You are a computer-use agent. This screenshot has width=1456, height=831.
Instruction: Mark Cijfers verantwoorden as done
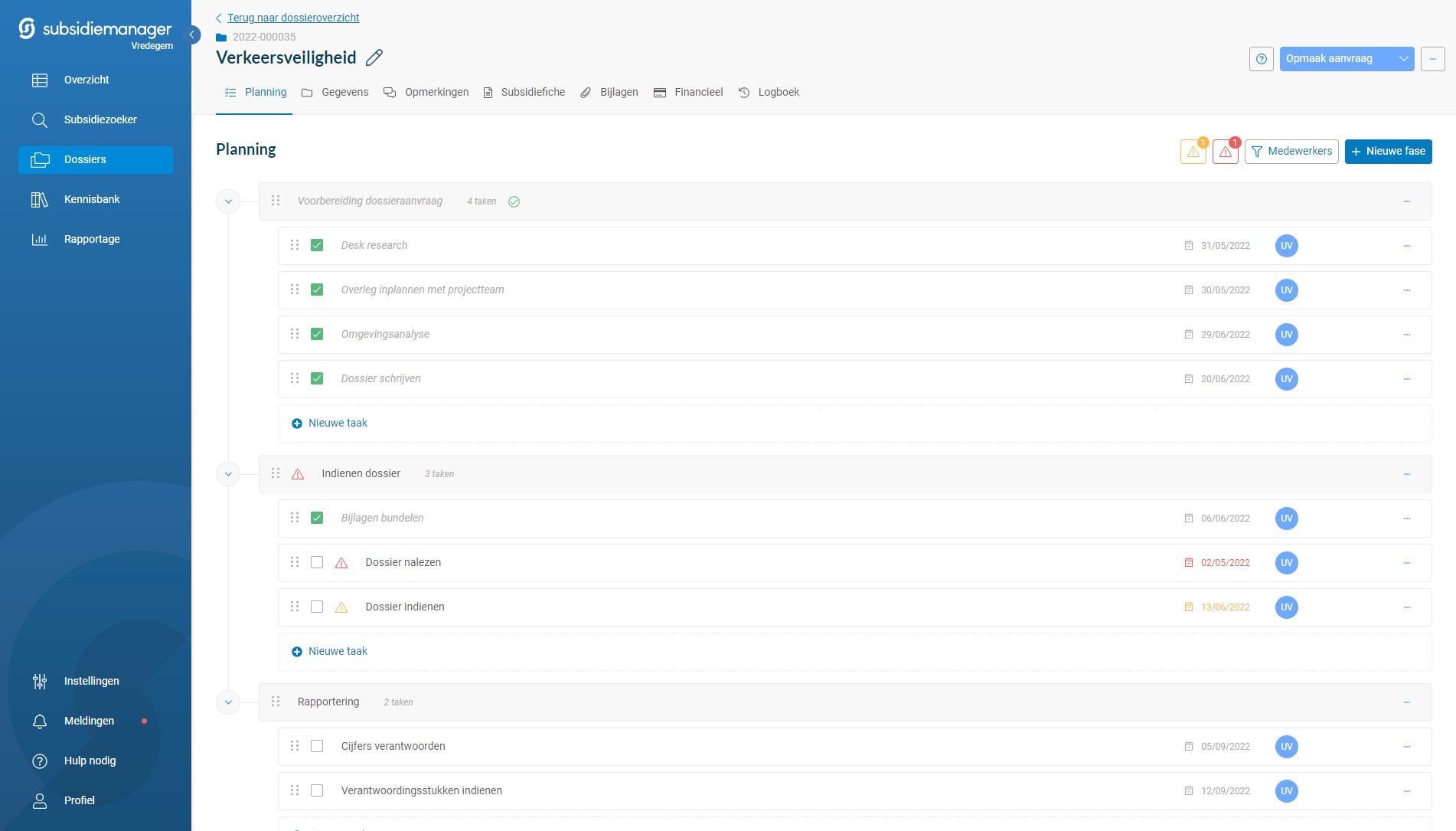pyautogui.click(x=317, y=747)
